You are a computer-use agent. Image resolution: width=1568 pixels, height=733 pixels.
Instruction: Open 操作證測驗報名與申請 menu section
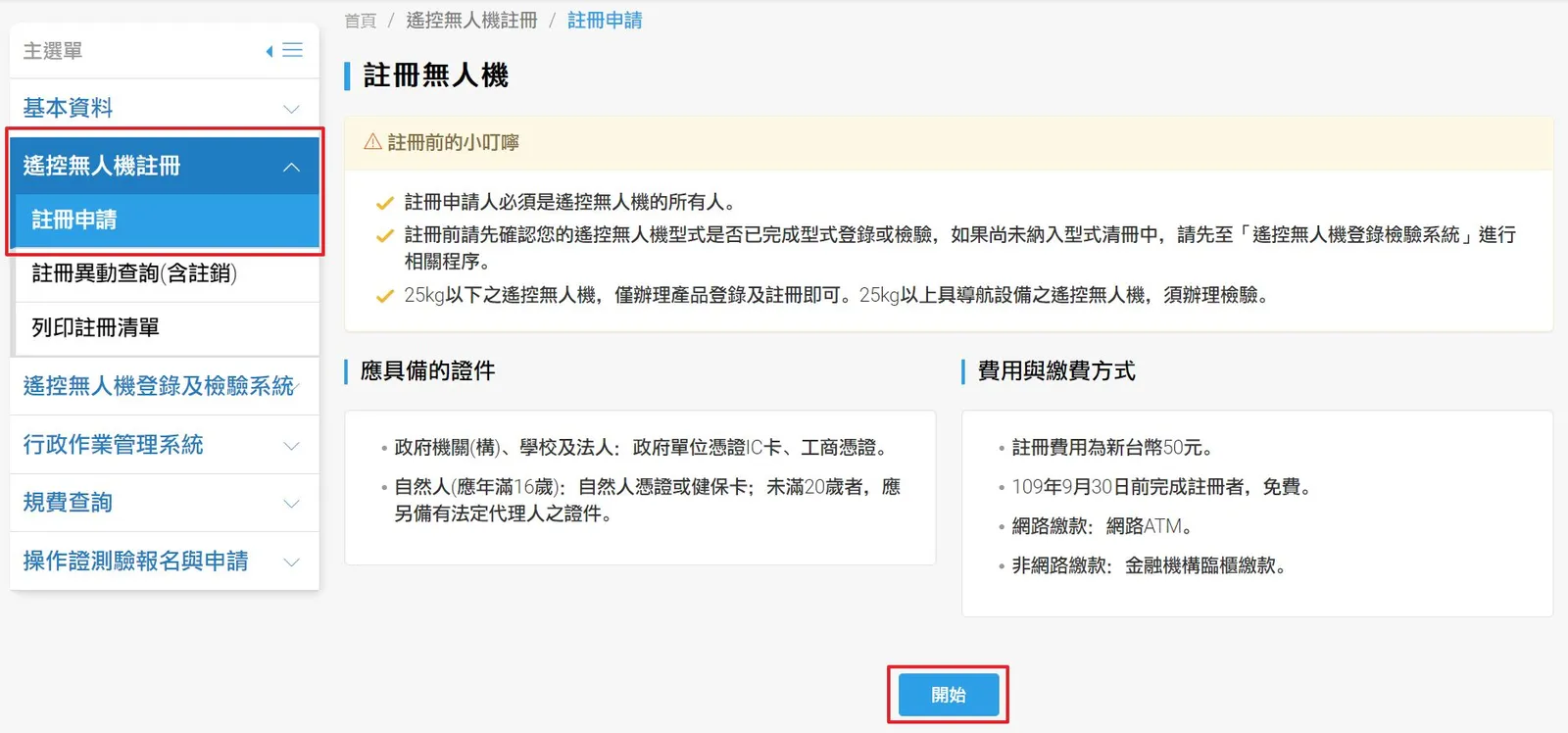(x=165, y=561)
